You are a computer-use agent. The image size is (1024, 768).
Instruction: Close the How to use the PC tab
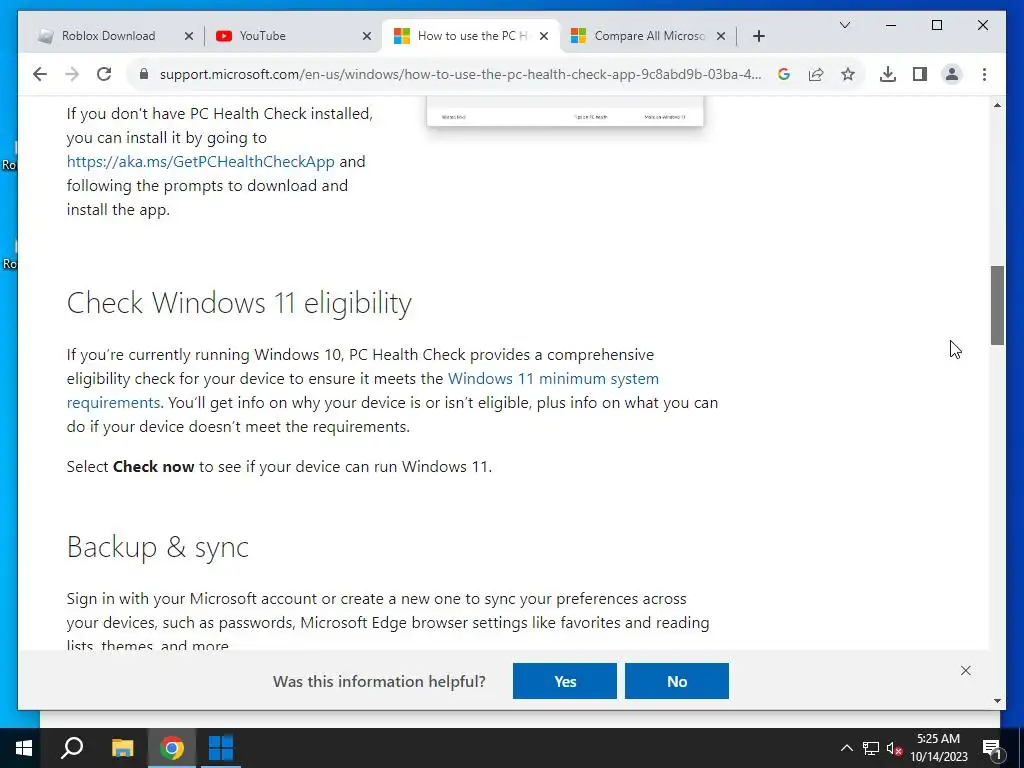(x=544, y=36)
